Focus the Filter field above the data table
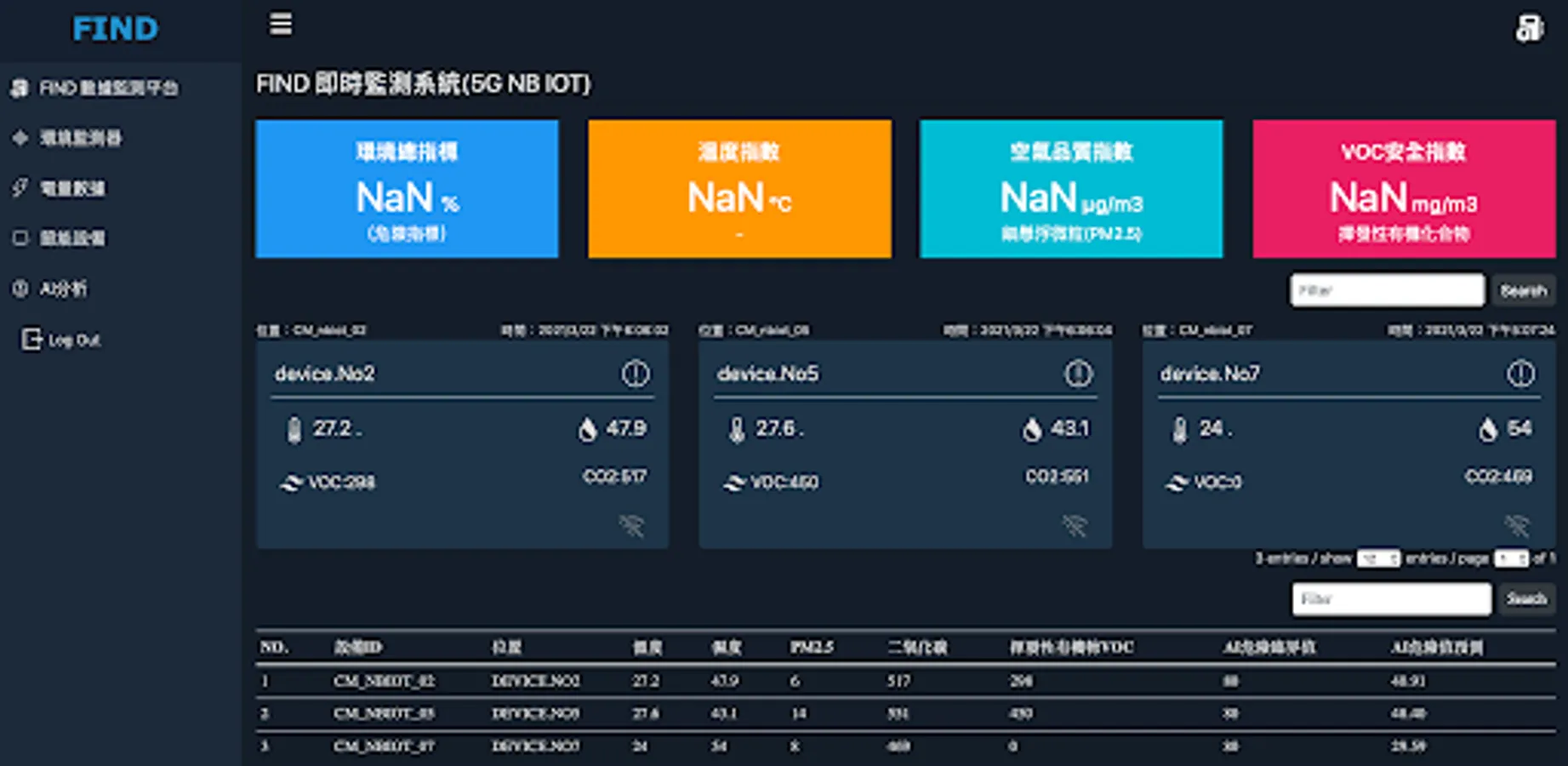Image resolution: width=1568 pixels, height=766 pixels. click(x=1392, y=598)
